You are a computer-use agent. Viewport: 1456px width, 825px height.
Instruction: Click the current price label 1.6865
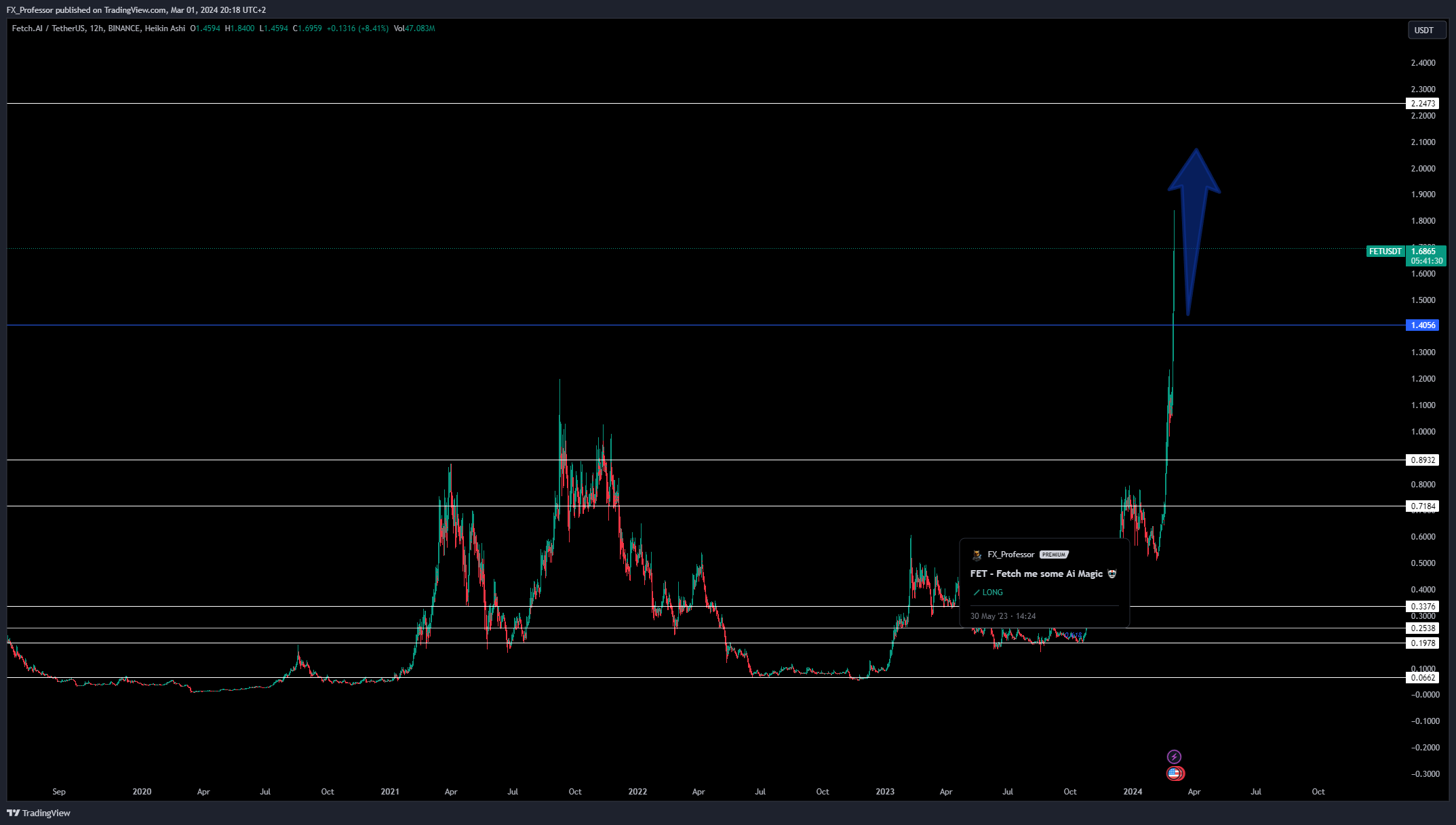[1423, 251]
